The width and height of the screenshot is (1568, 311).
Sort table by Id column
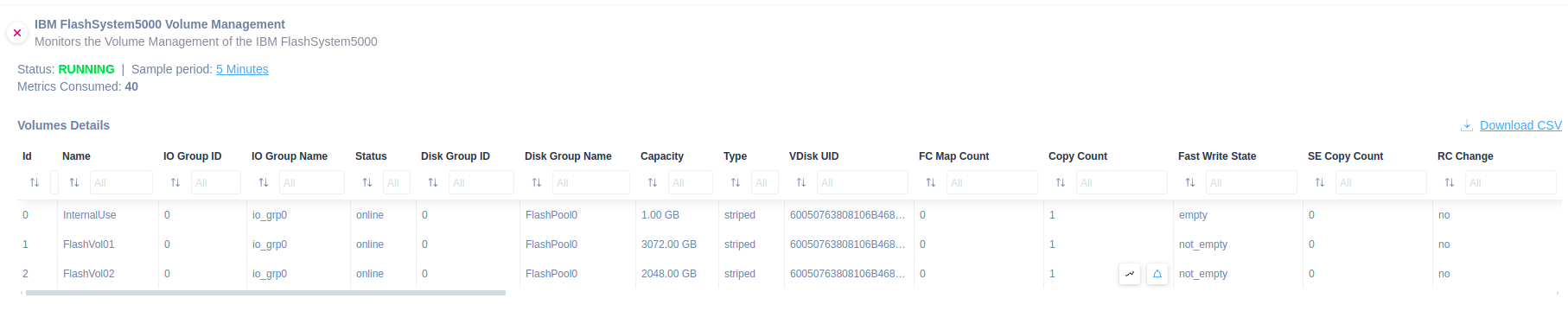pyautogui.click(x=35, y=182)
